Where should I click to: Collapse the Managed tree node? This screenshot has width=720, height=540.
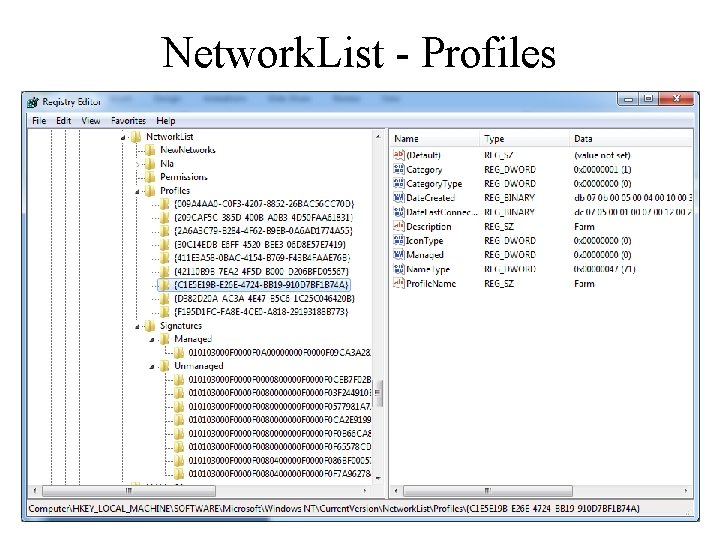click(151, 340)
